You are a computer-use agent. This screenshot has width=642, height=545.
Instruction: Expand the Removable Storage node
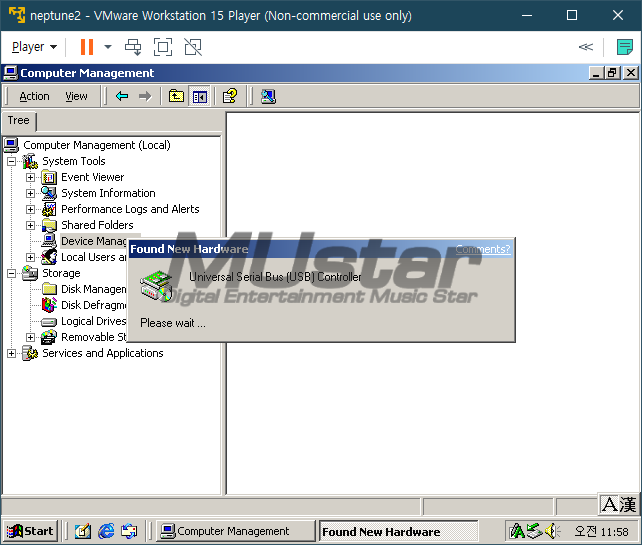point(30,337)
